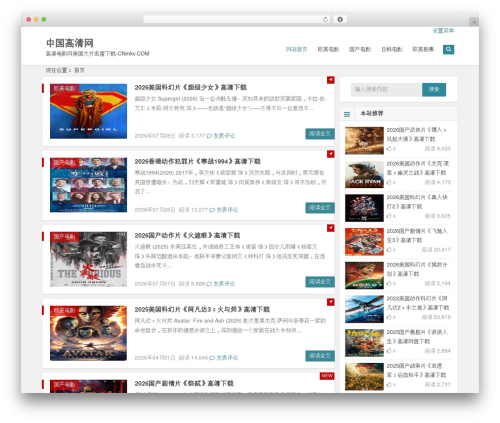
Task: Click the browser address bar
Action: click(237, 19)
